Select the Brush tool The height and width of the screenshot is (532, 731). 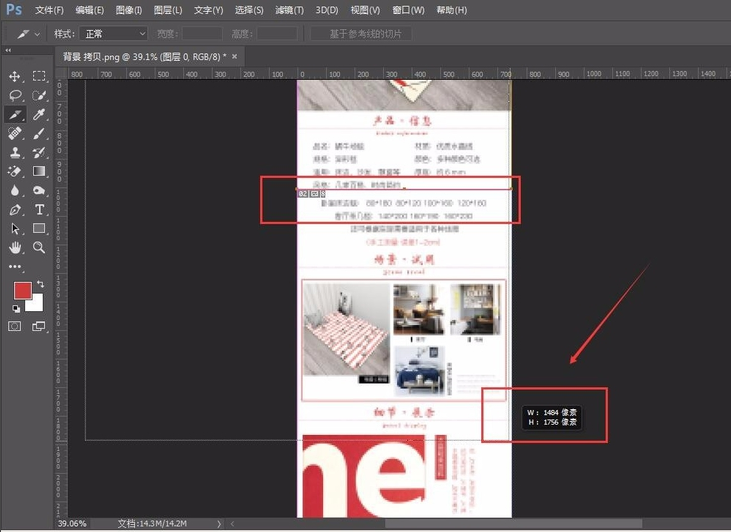tap(40, 133)
